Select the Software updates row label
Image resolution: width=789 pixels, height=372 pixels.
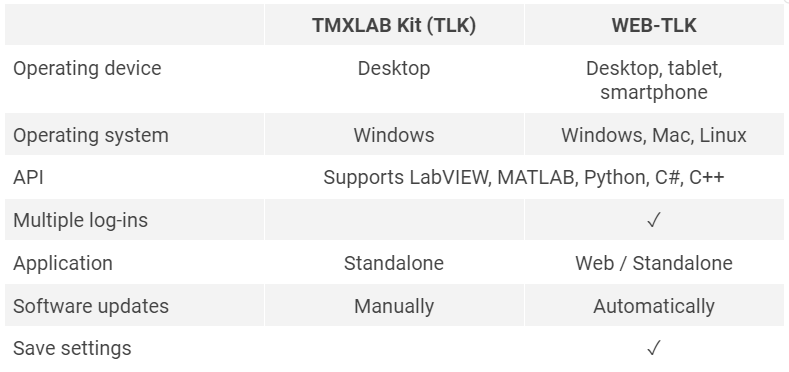[91, 306]
